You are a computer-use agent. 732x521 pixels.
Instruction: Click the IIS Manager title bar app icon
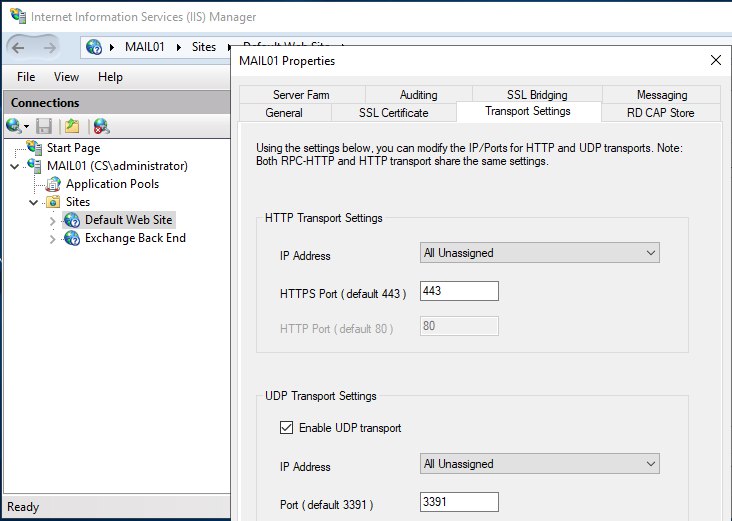point(18,16)
